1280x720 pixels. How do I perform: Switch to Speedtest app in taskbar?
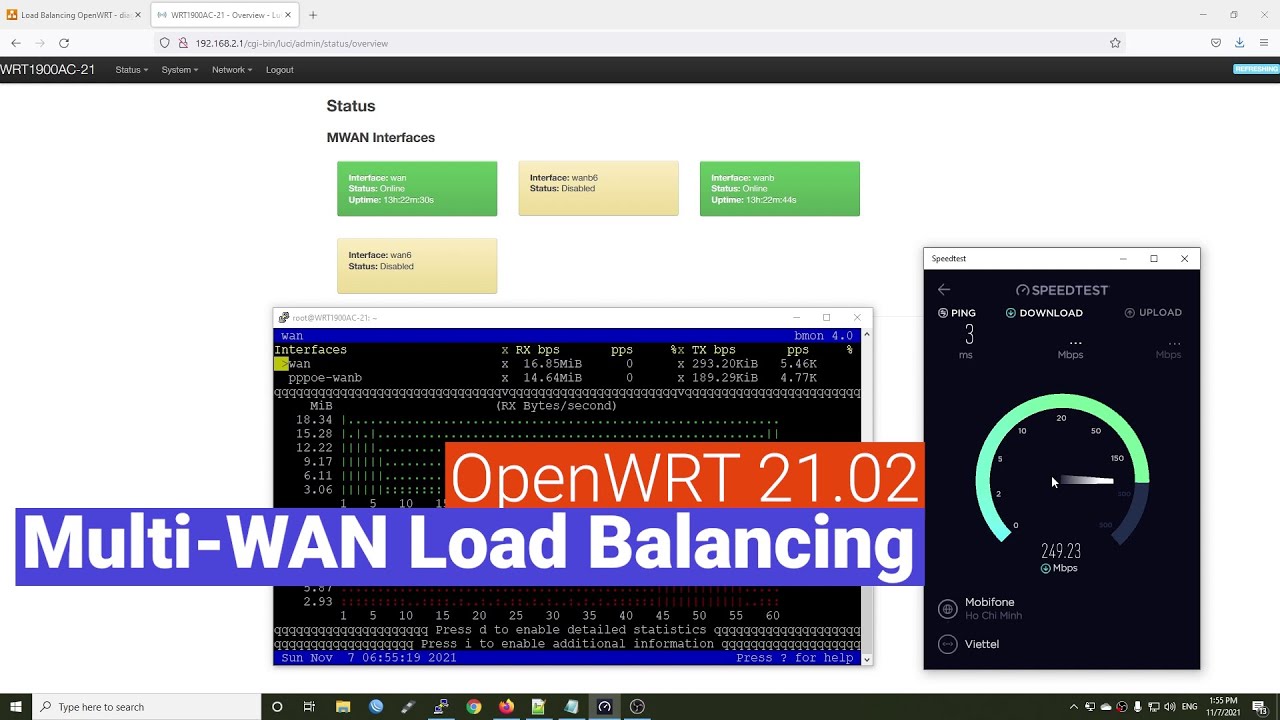(604, 707)
